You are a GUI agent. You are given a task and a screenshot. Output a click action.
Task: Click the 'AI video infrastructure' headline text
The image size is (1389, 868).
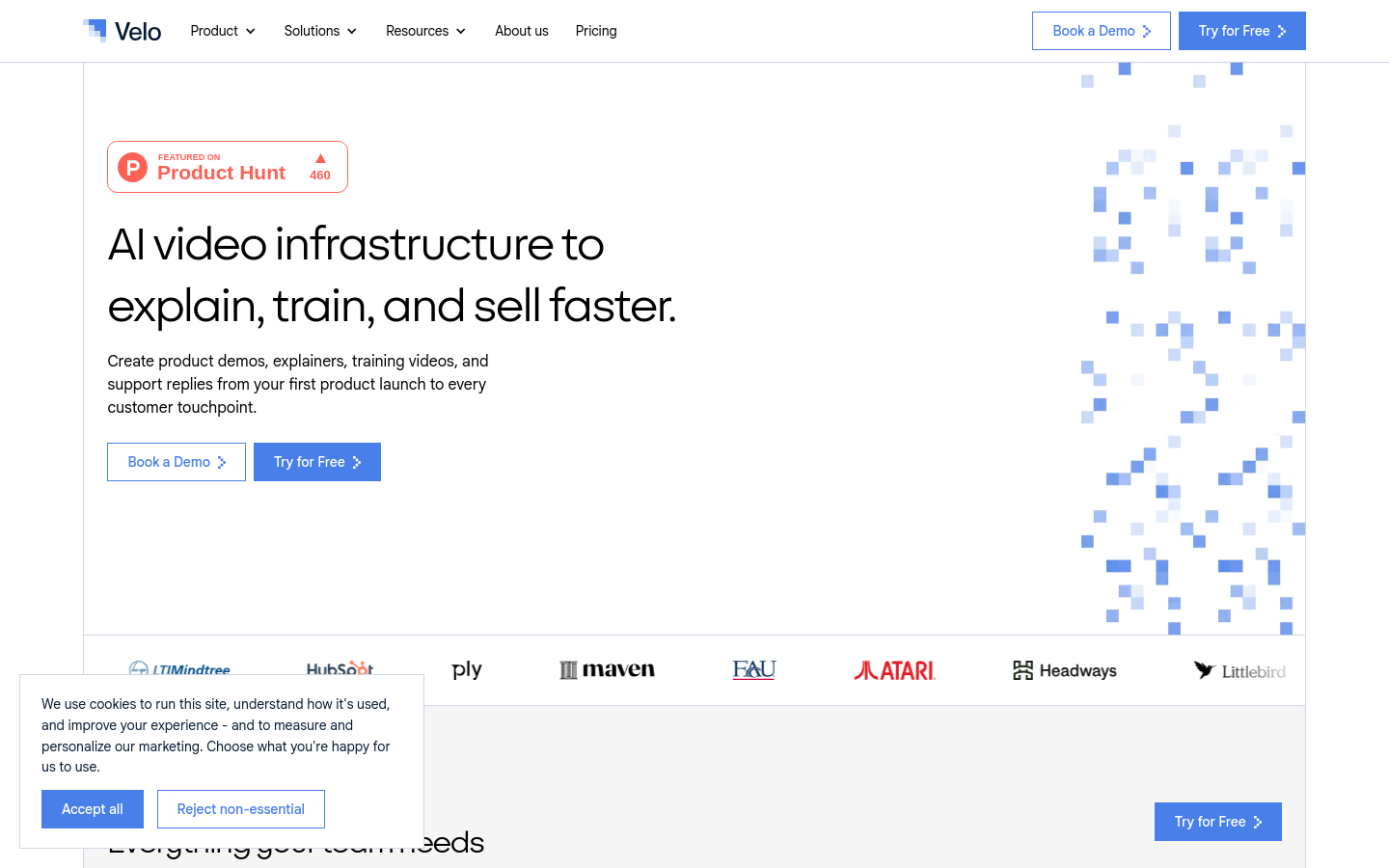coord(392,275)
